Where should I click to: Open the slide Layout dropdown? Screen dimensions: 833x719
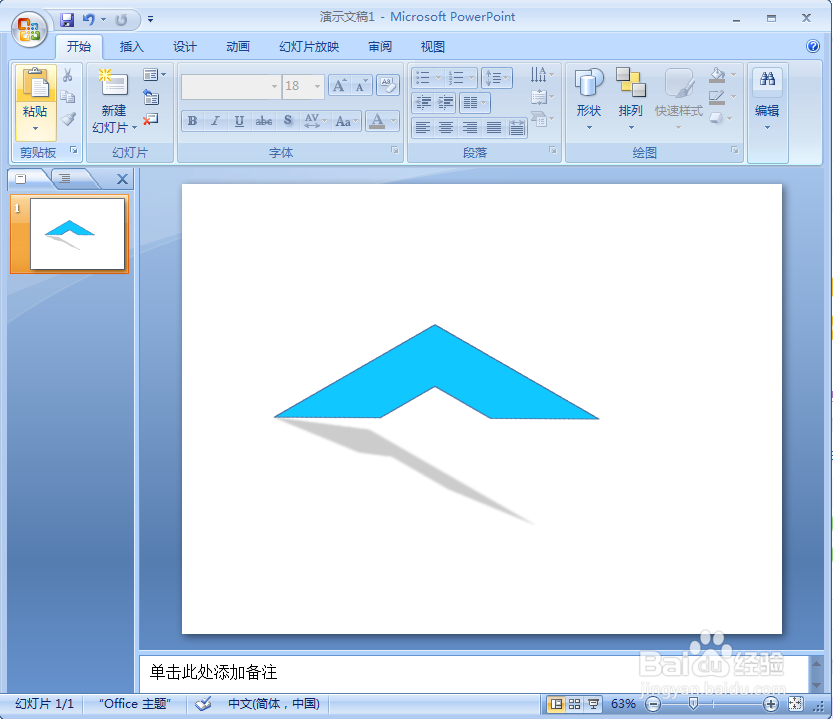coord(154,75)
